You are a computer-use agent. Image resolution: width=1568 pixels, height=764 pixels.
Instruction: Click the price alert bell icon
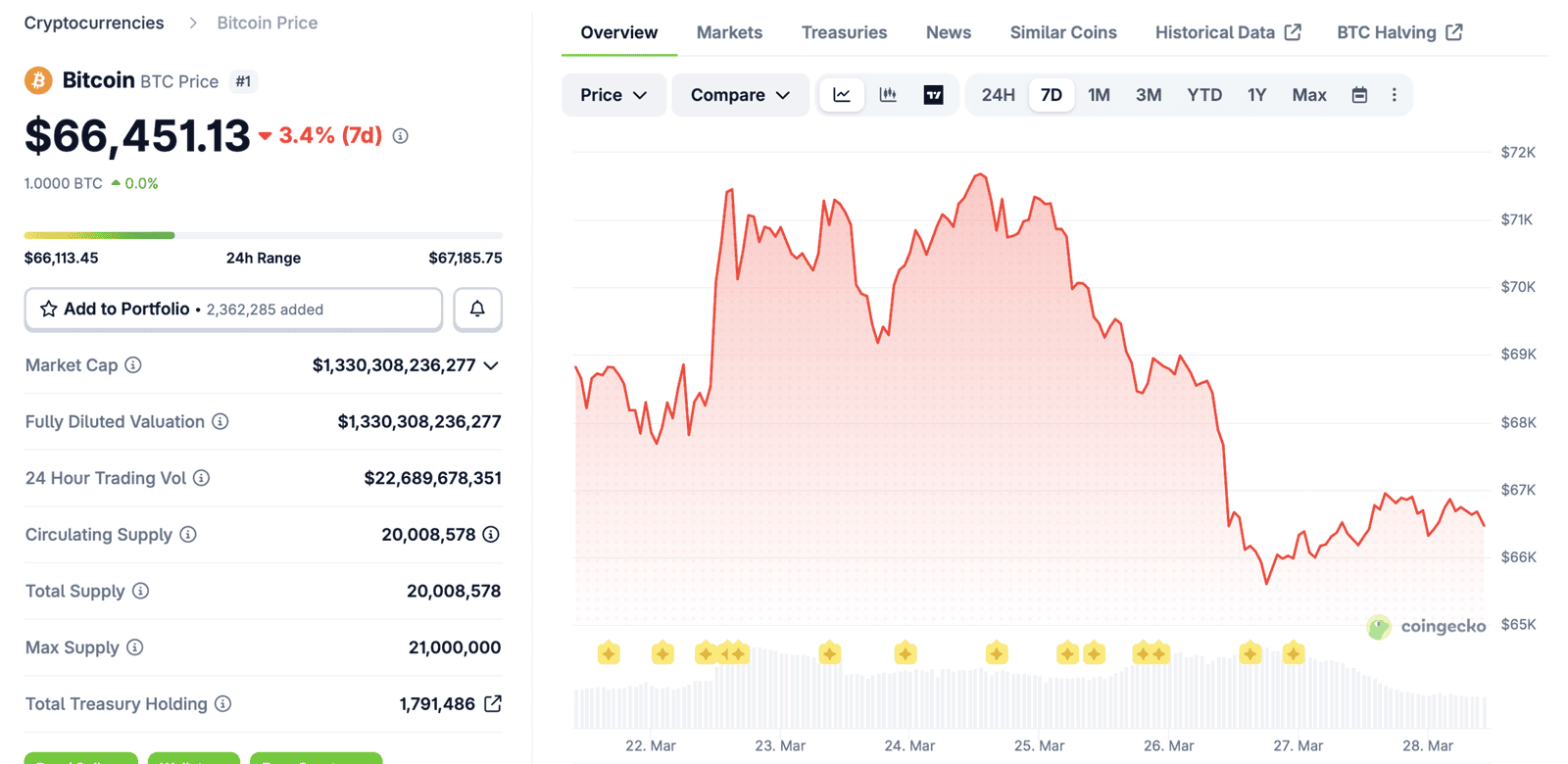pyautogui.click(x=477, y=310)
